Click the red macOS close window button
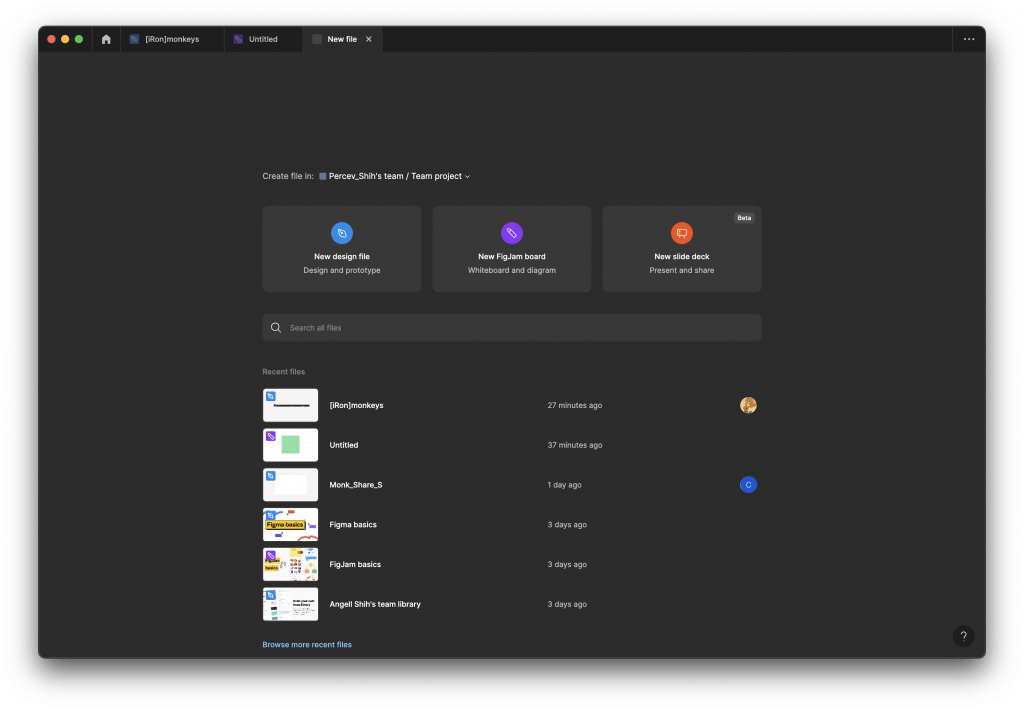The width and height of the screenshot is (1024, 709). pyautogui.click(x=51, y=39)
